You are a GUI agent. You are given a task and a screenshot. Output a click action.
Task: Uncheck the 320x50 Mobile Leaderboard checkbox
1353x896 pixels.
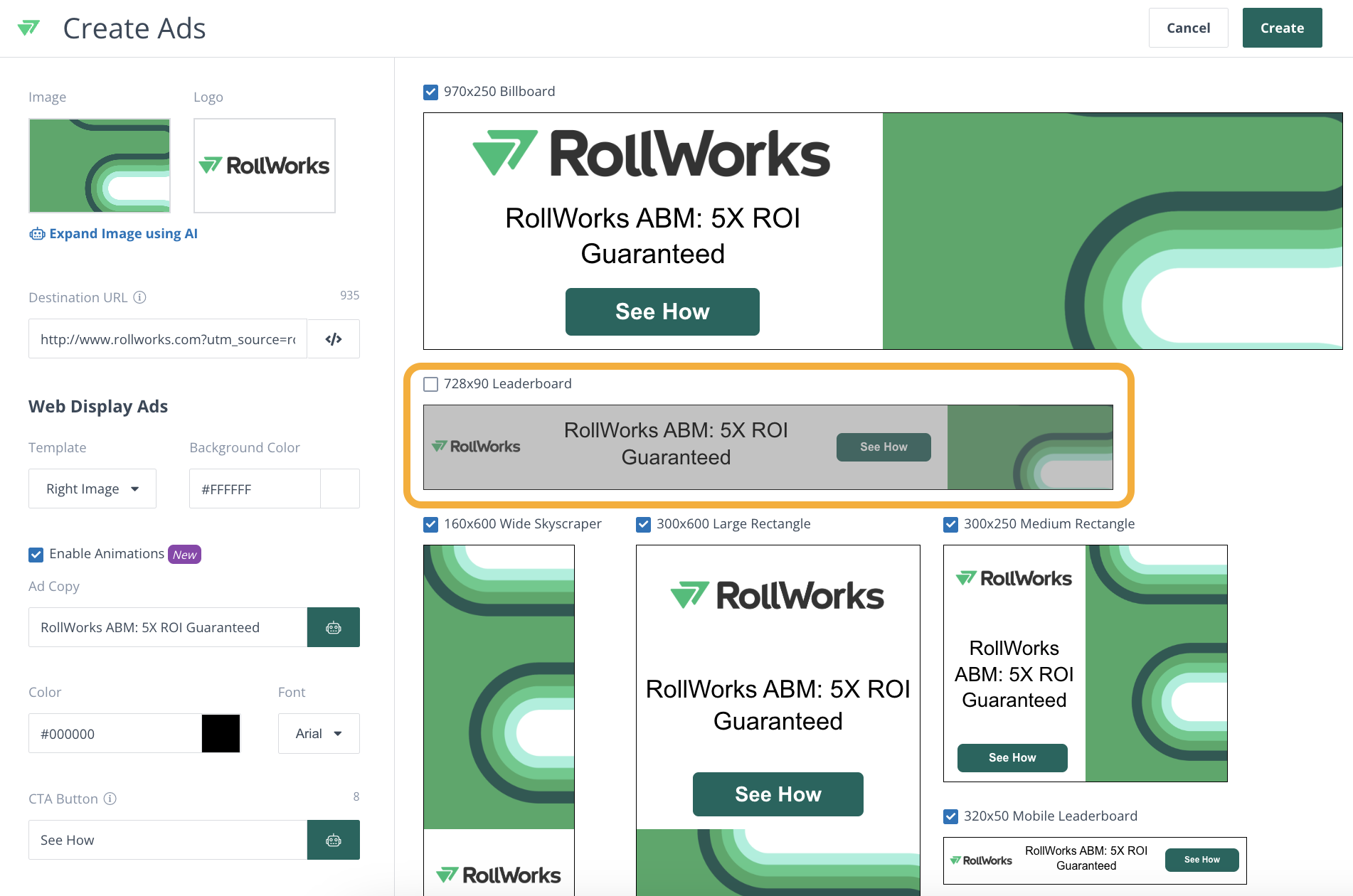(950, 816)
